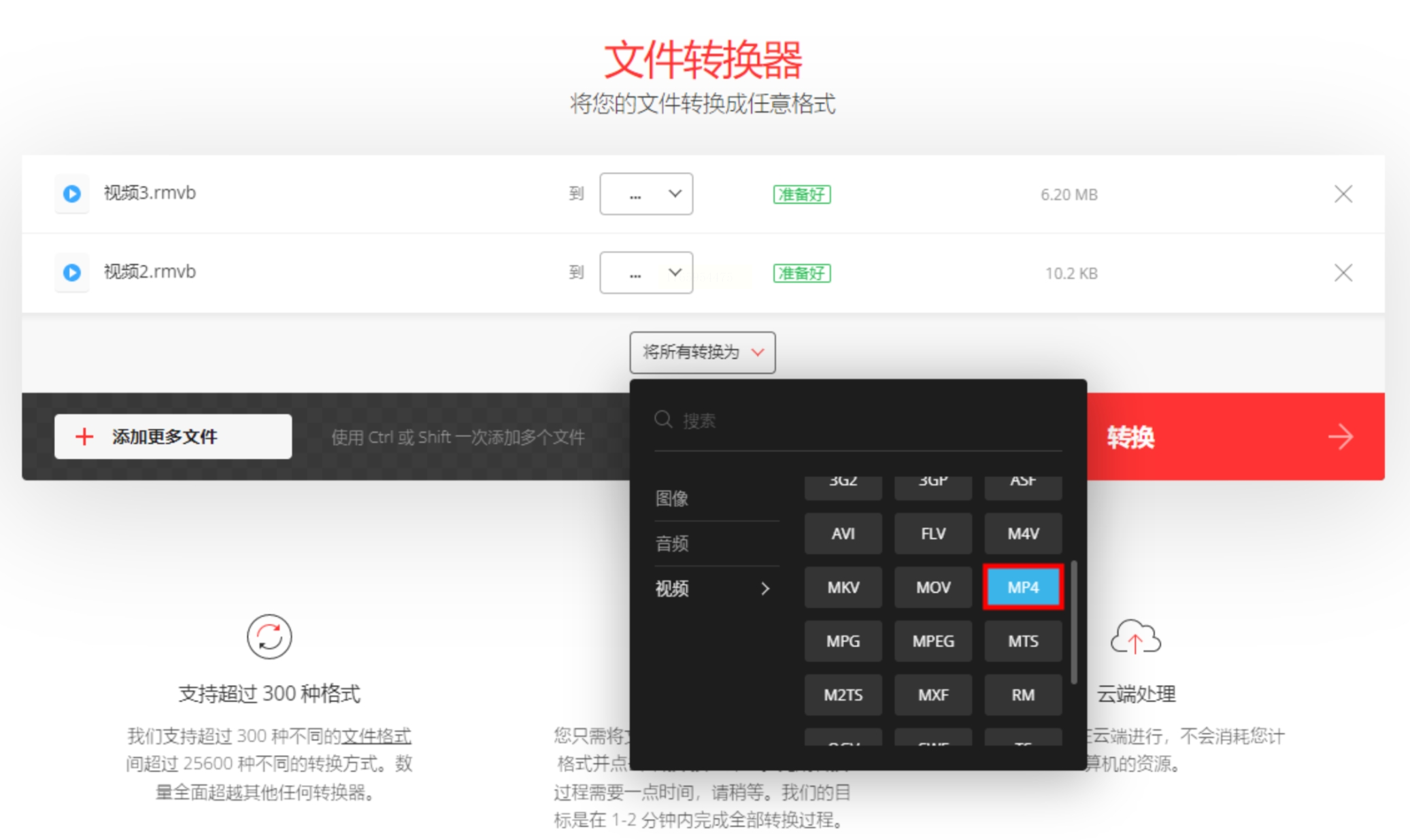The image size is (1410, 840).
Task: Remove 视频2.rmvb with the X icon
Action: 1343,273
